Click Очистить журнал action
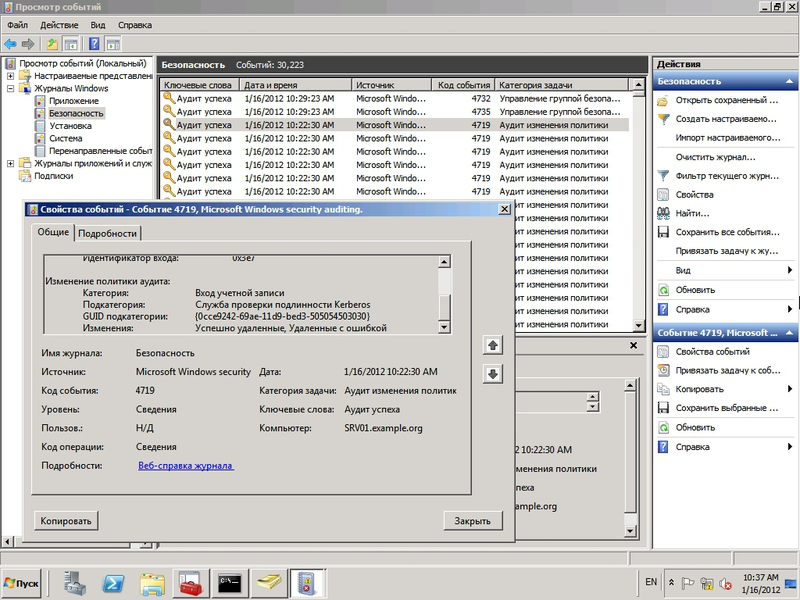Screen dimensions: 800x600 click(x=715, y=157)
